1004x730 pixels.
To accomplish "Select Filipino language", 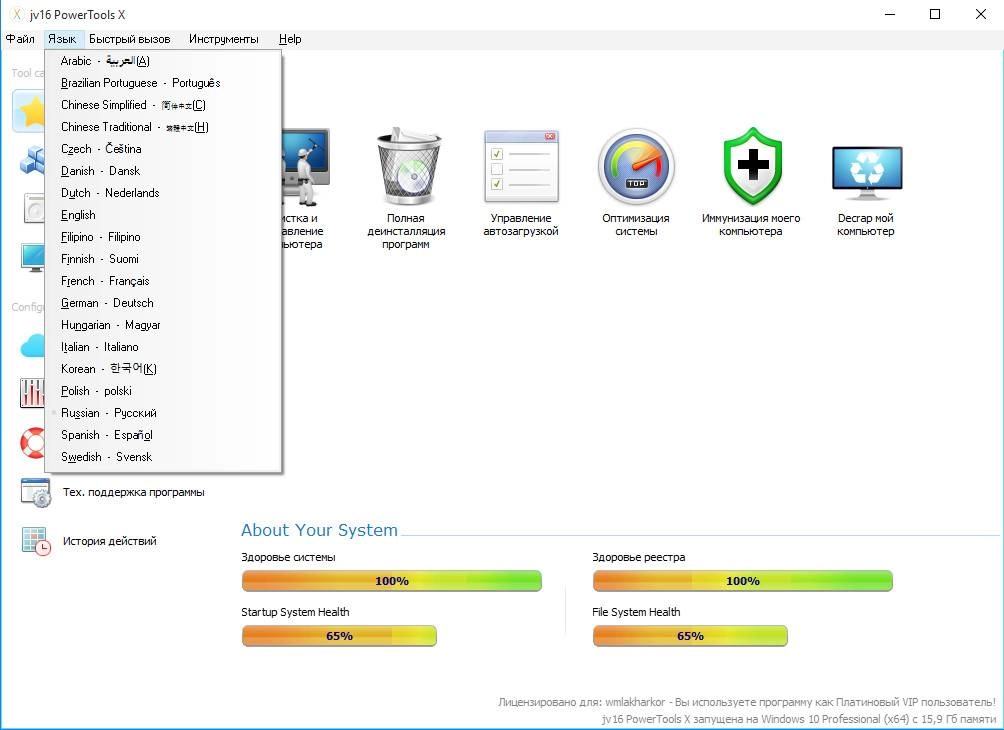I will (x=163, y=237).
